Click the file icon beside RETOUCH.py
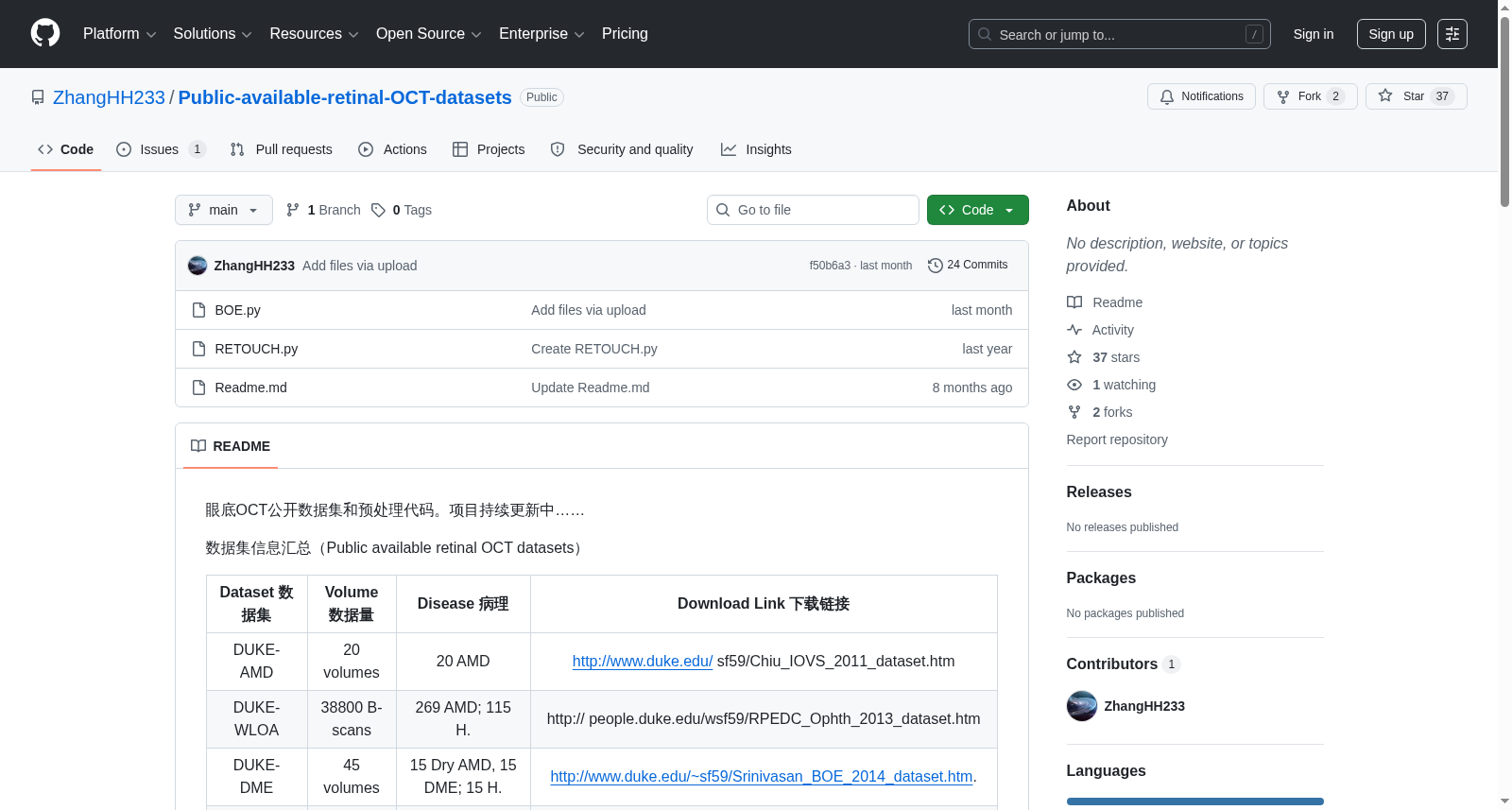 tap(198, 349)
